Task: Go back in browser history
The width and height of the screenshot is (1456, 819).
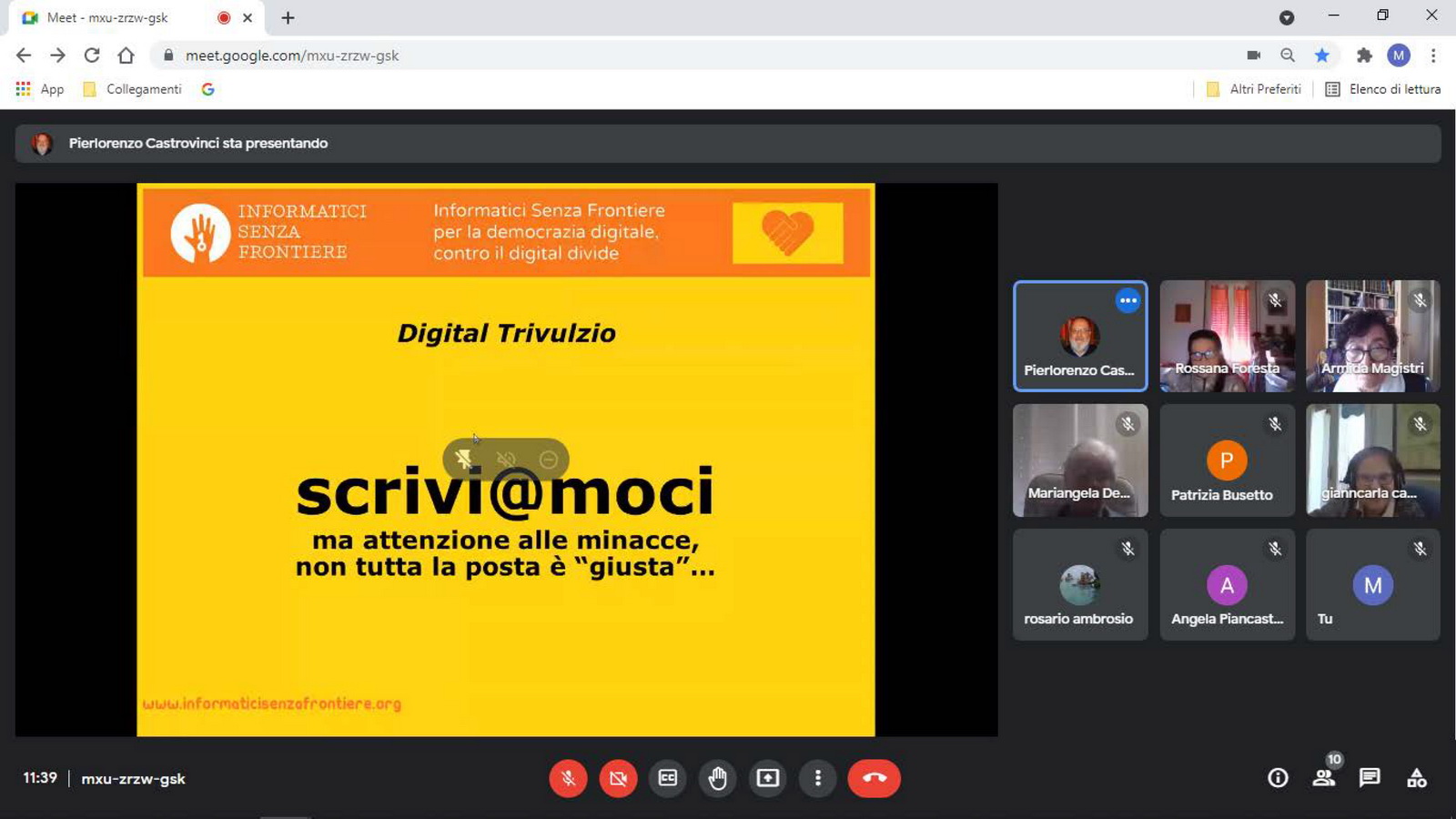Action: tap(24, 56)
